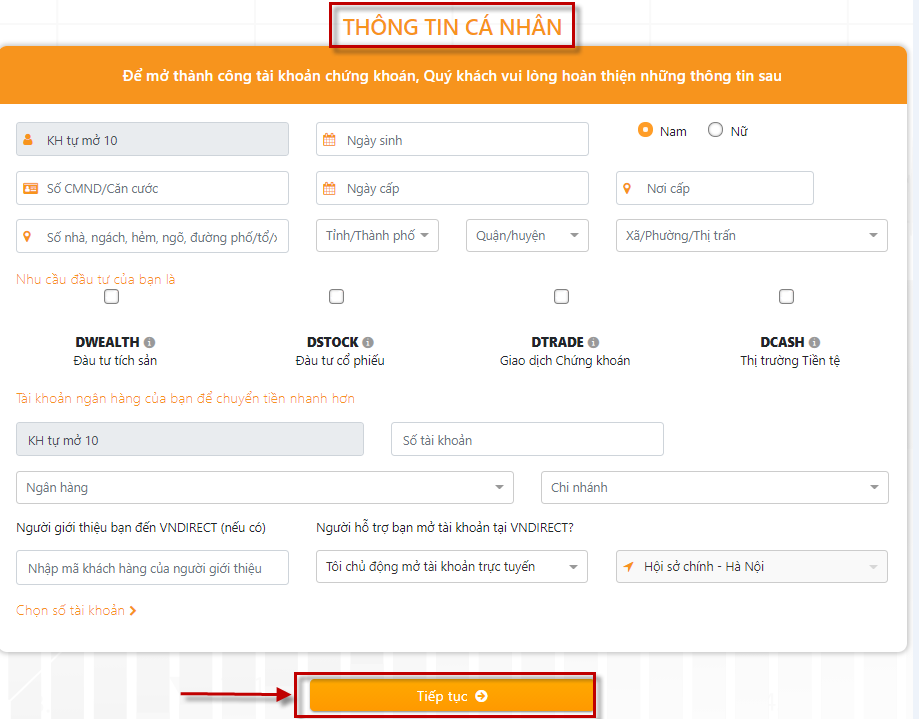Click the info icon next to DSTOCK
The image size is (919, 719).
370,341
